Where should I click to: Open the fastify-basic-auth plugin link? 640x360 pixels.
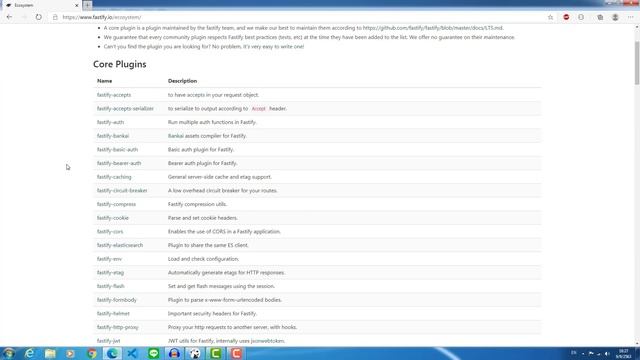(117, 149)
